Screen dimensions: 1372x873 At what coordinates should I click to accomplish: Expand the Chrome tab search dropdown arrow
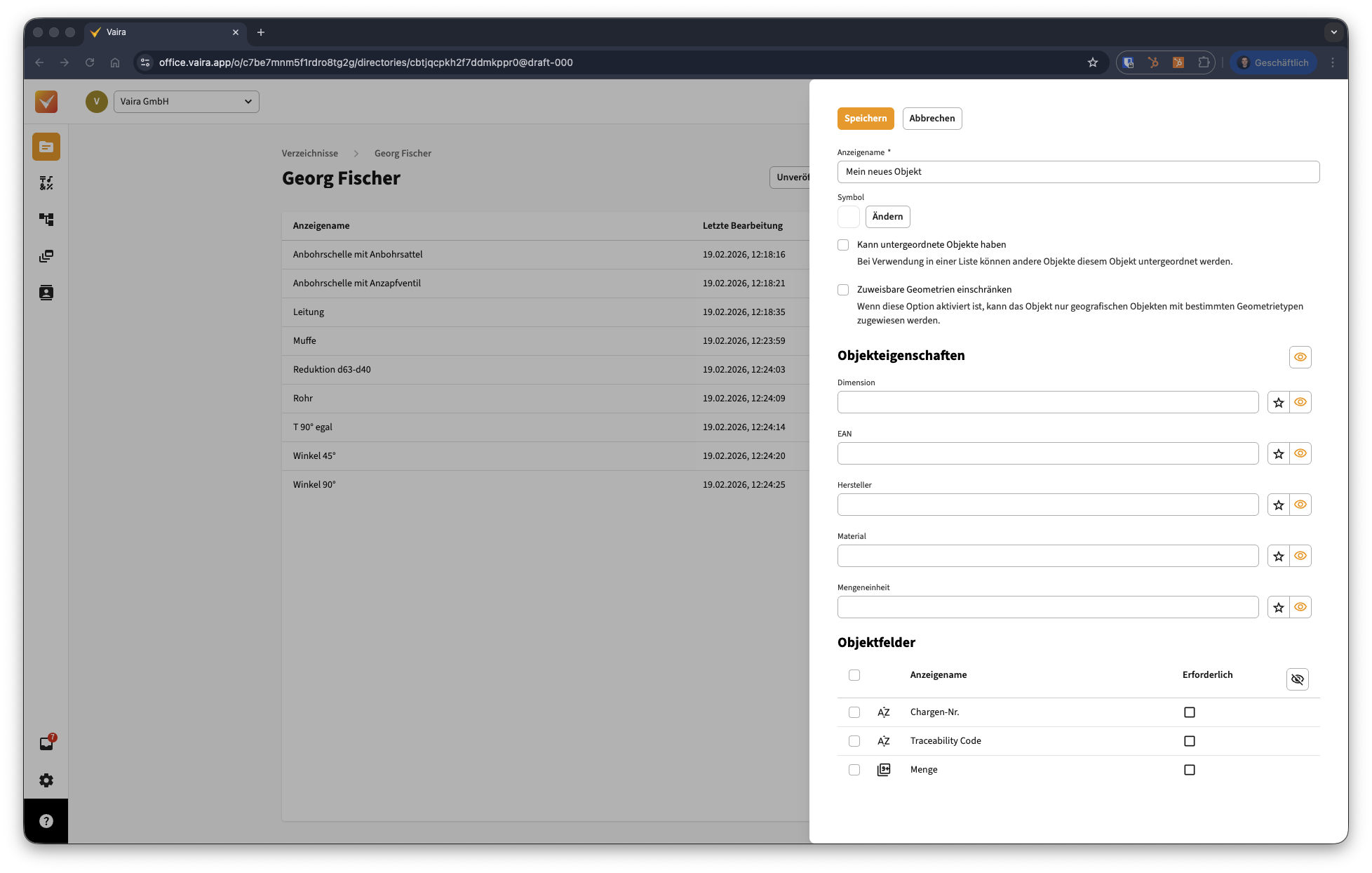coord(1333,32)
